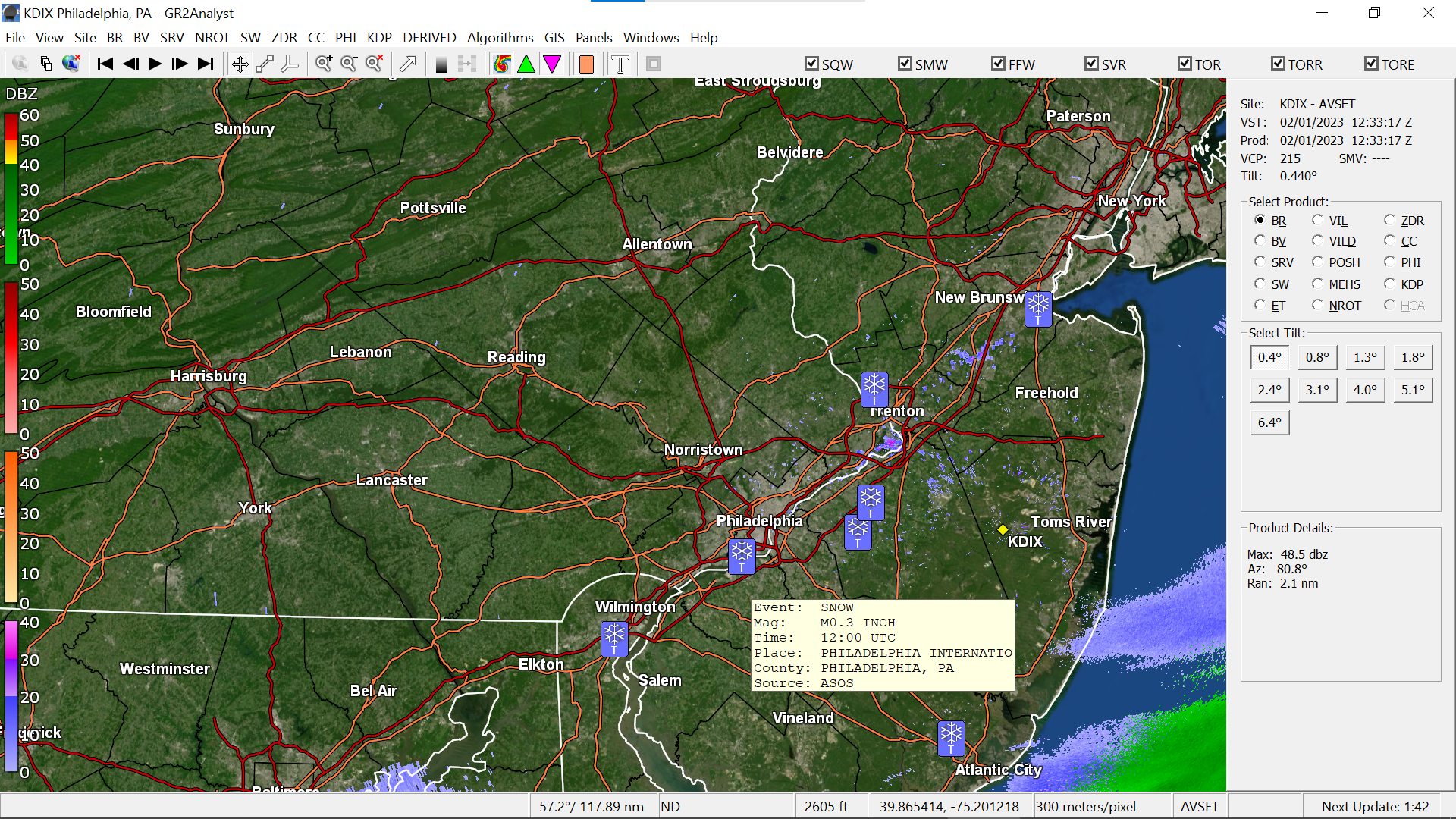Viewport: 1456px width, 819px height.
Task: Select the 1.3° tilt button
Action: point(1365,357)
